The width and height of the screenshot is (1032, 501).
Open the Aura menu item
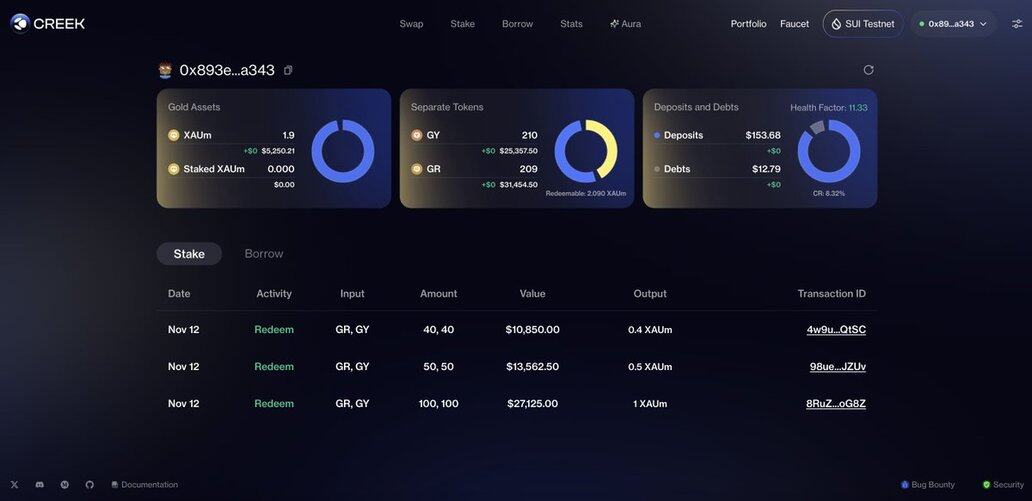tap(626, 24)
